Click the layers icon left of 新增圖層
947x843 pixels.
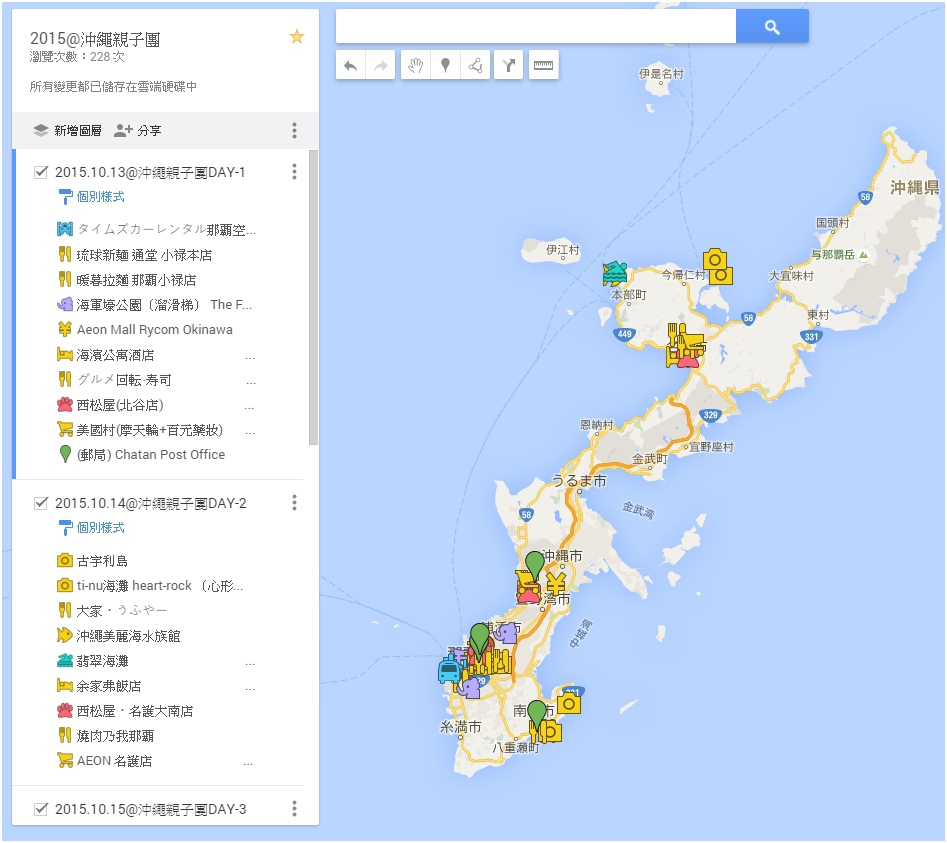(x=40, y=130)
